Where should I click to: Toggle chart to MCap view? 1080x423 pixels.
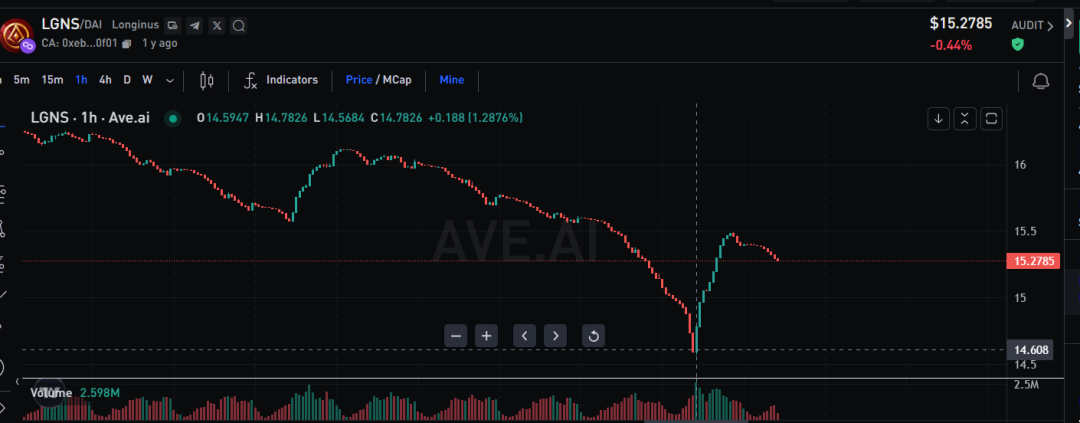click(394, 80)
